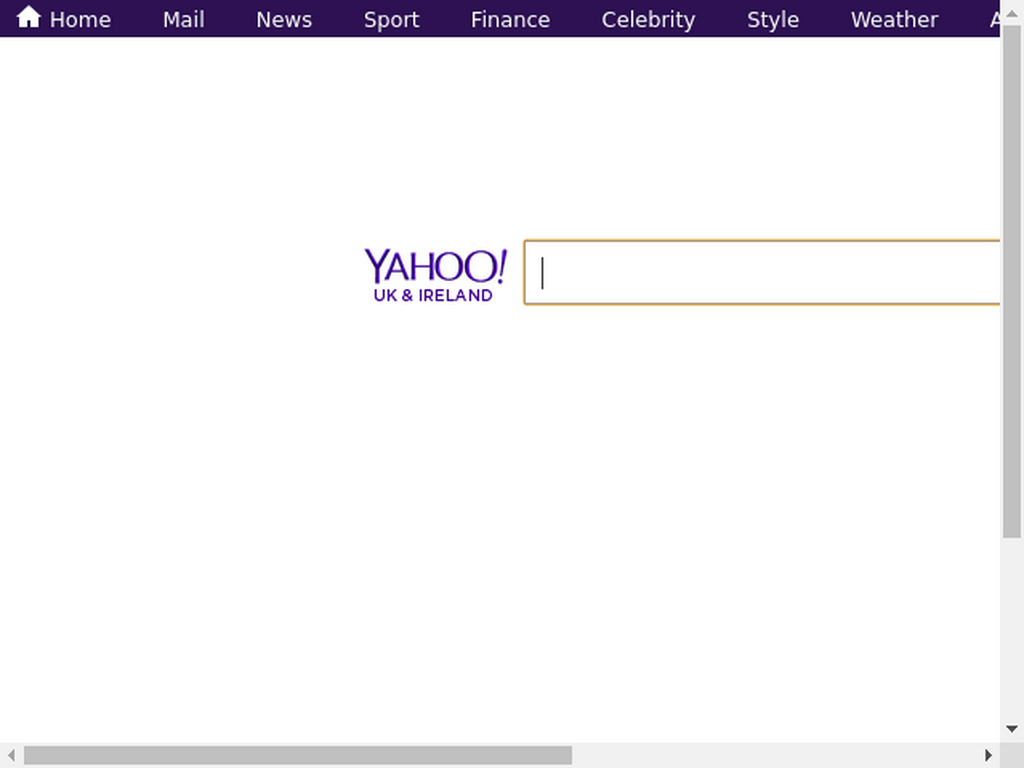The height and width of the screenshot is (768, 1024).
Task: Open the Celebrity section
Action: tap(648, 20)
